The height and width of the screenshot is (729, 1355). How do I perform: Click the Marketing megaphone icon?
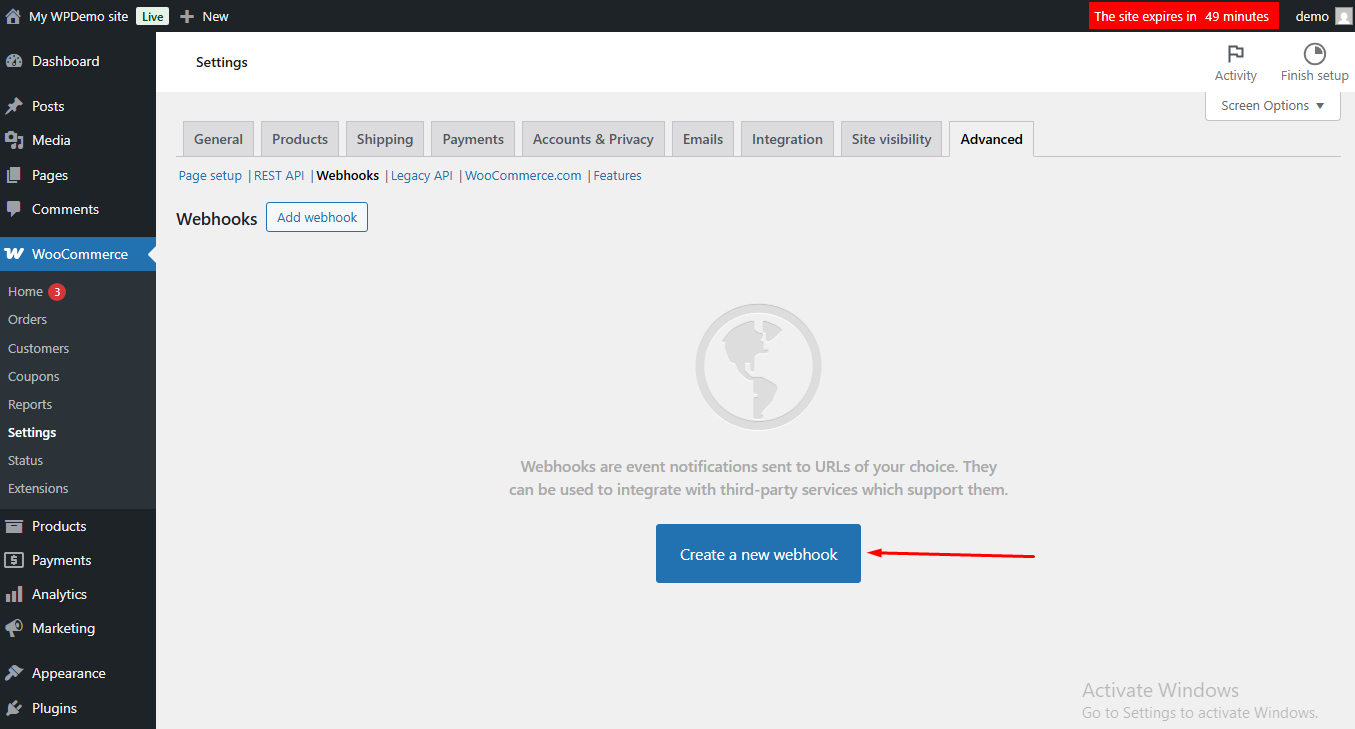click(x=14, y=628)
